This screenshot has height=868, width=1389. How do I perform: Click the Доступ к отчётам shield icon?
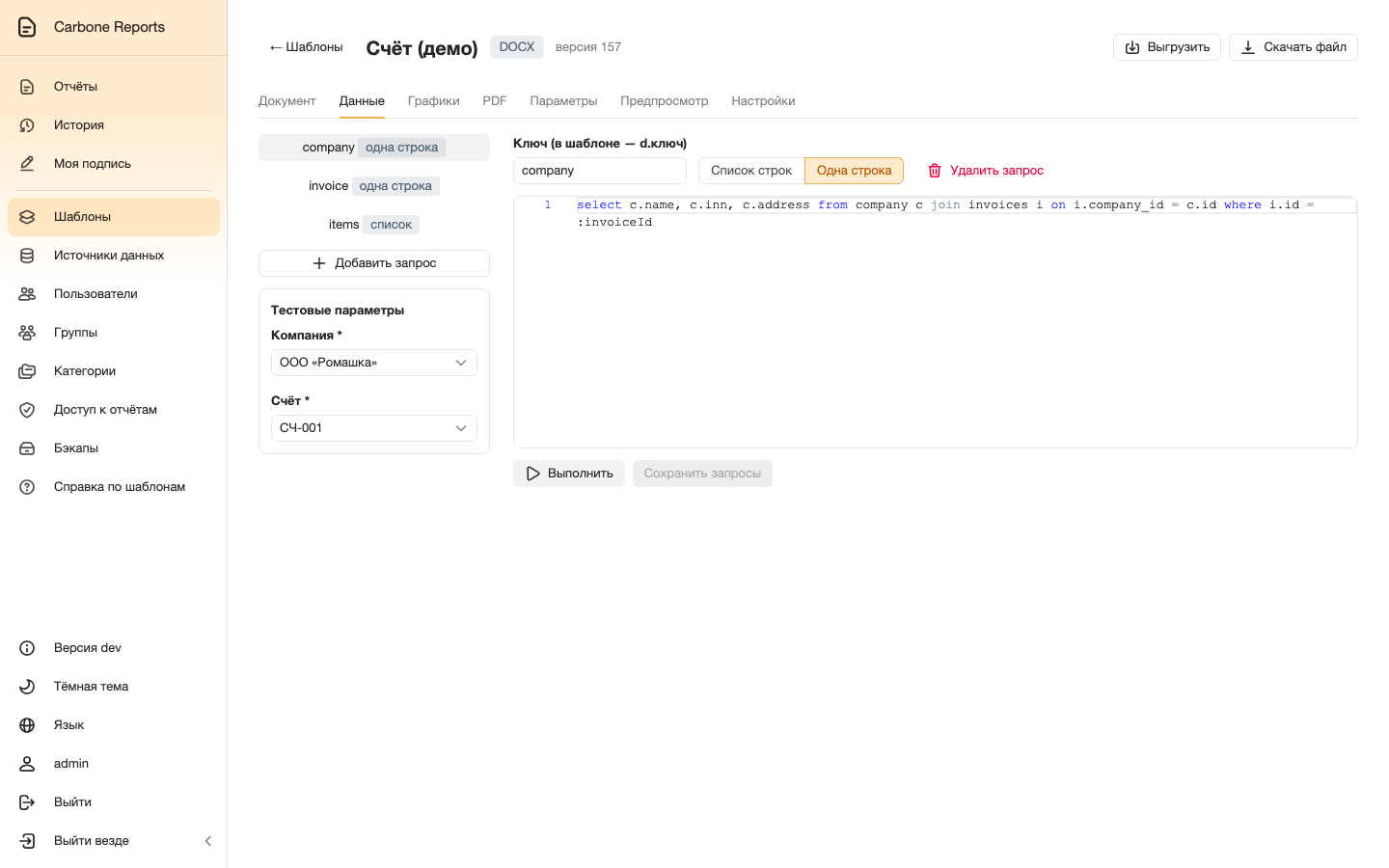click(27, 410)
